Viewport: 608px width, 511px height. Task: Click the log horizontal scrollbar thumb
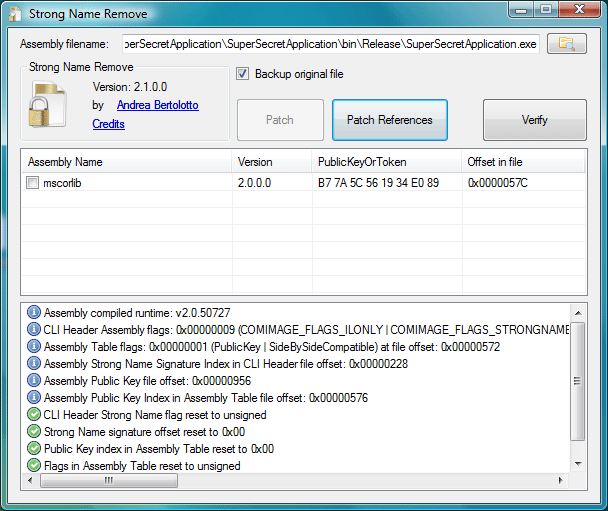coord(109,480)
